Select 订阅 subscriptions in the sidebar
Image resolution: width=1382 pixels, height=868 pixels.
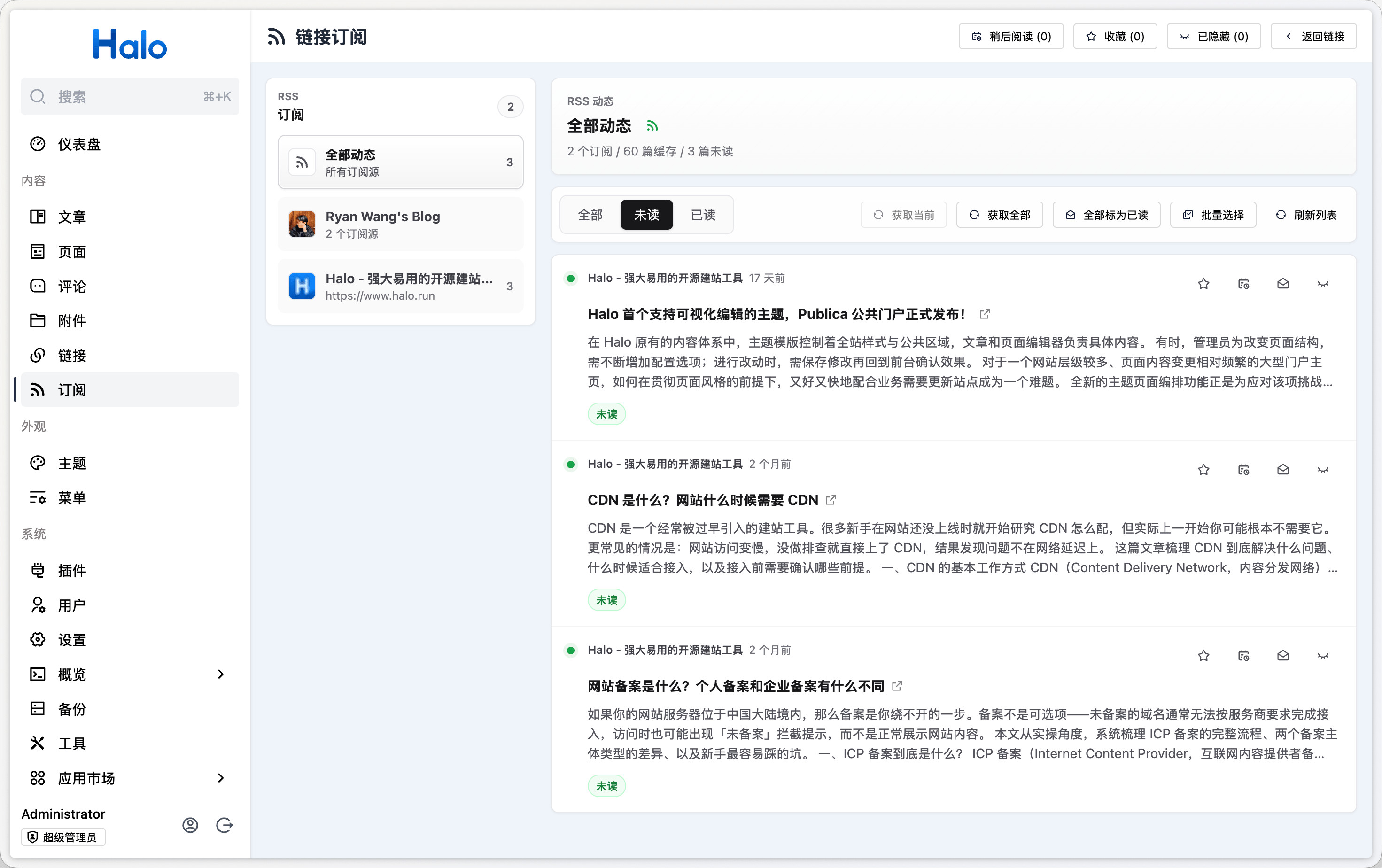(130, 390)
